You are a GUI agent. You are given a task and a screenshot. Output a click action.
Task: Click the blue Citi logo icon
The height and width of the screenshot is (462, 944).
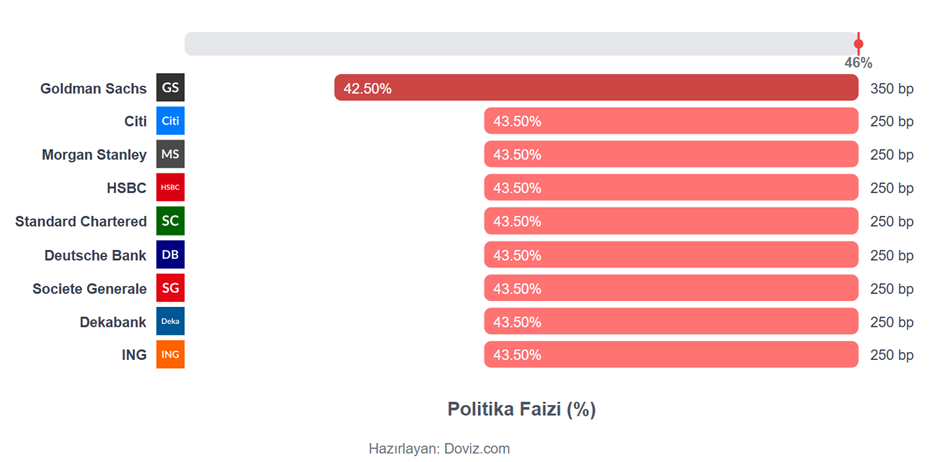[170, 121]
